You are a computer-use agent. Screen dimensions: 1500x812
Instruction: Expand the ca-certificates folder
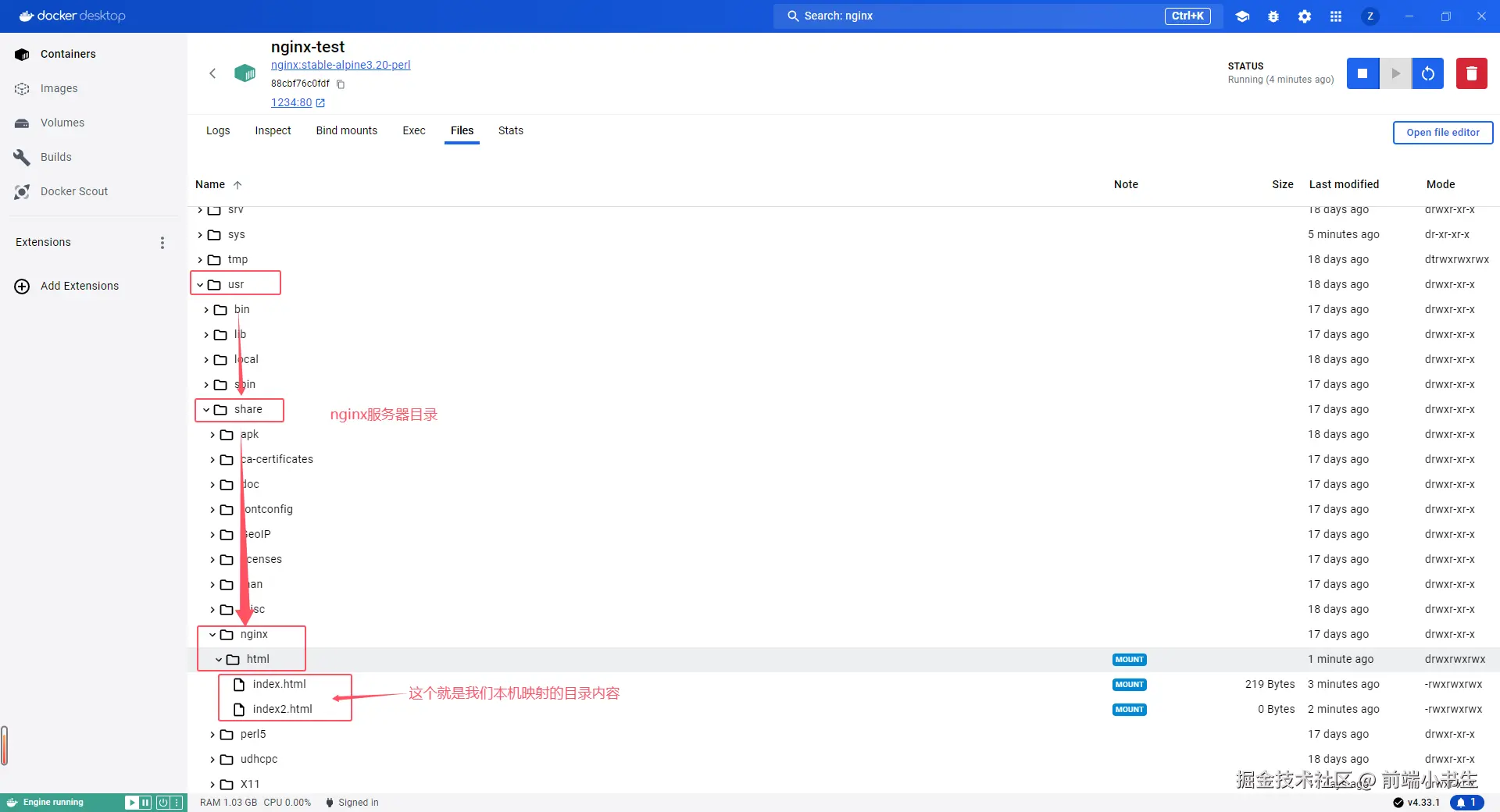point(212,460)
